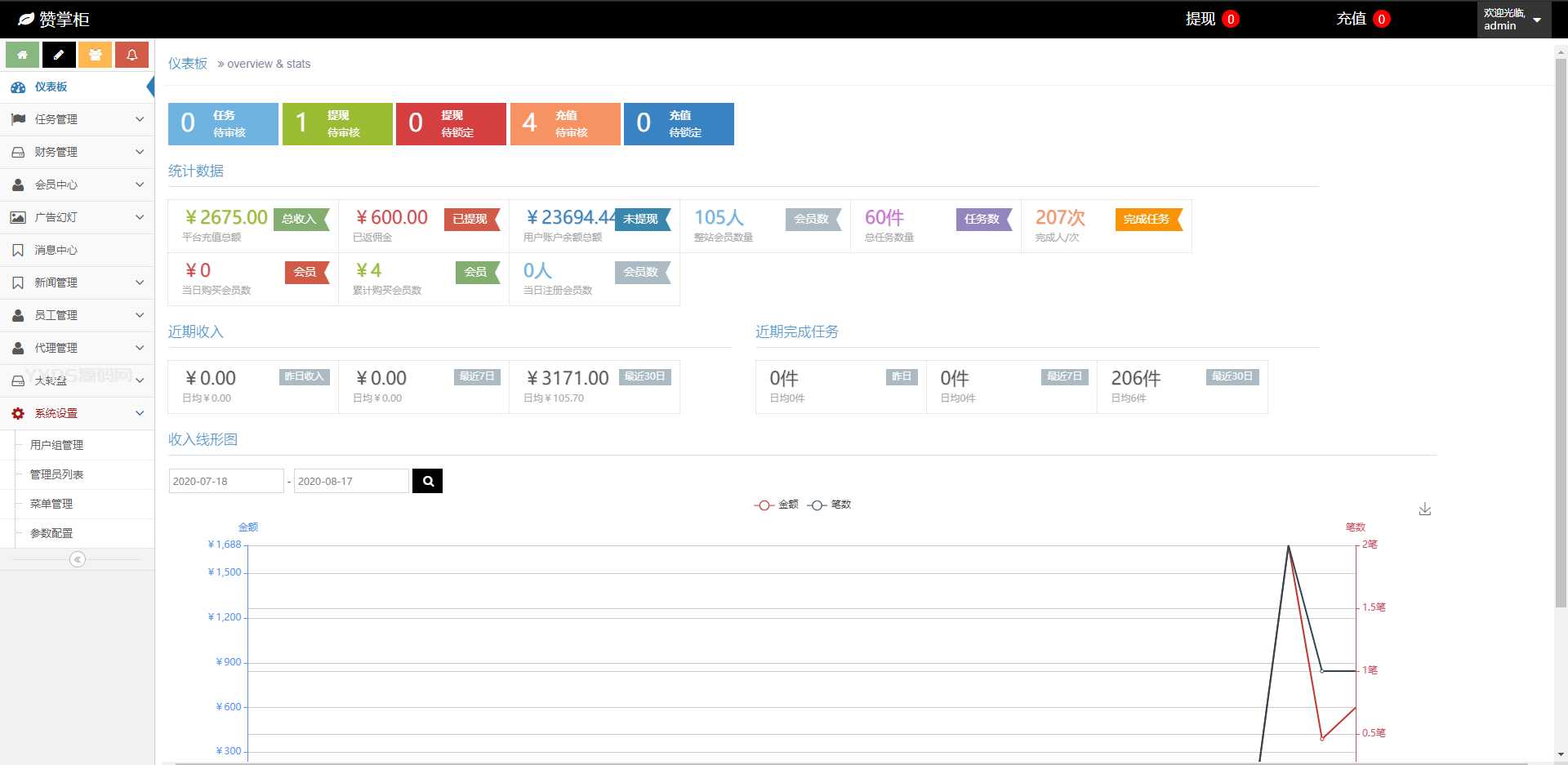
Task: Open the 提现 notifications in header
Action: point(1212,19)
